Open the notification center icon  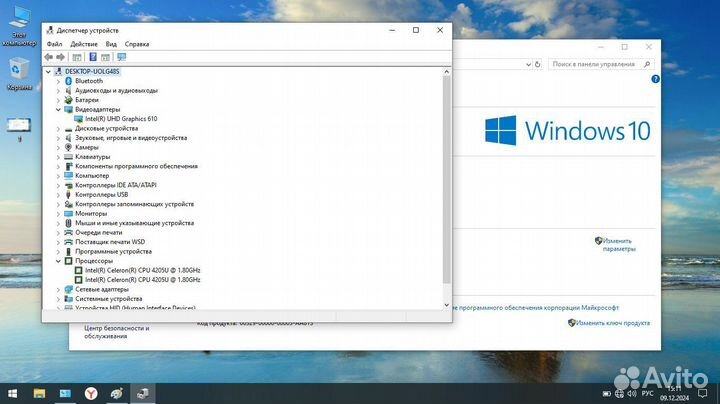point(703,393)
